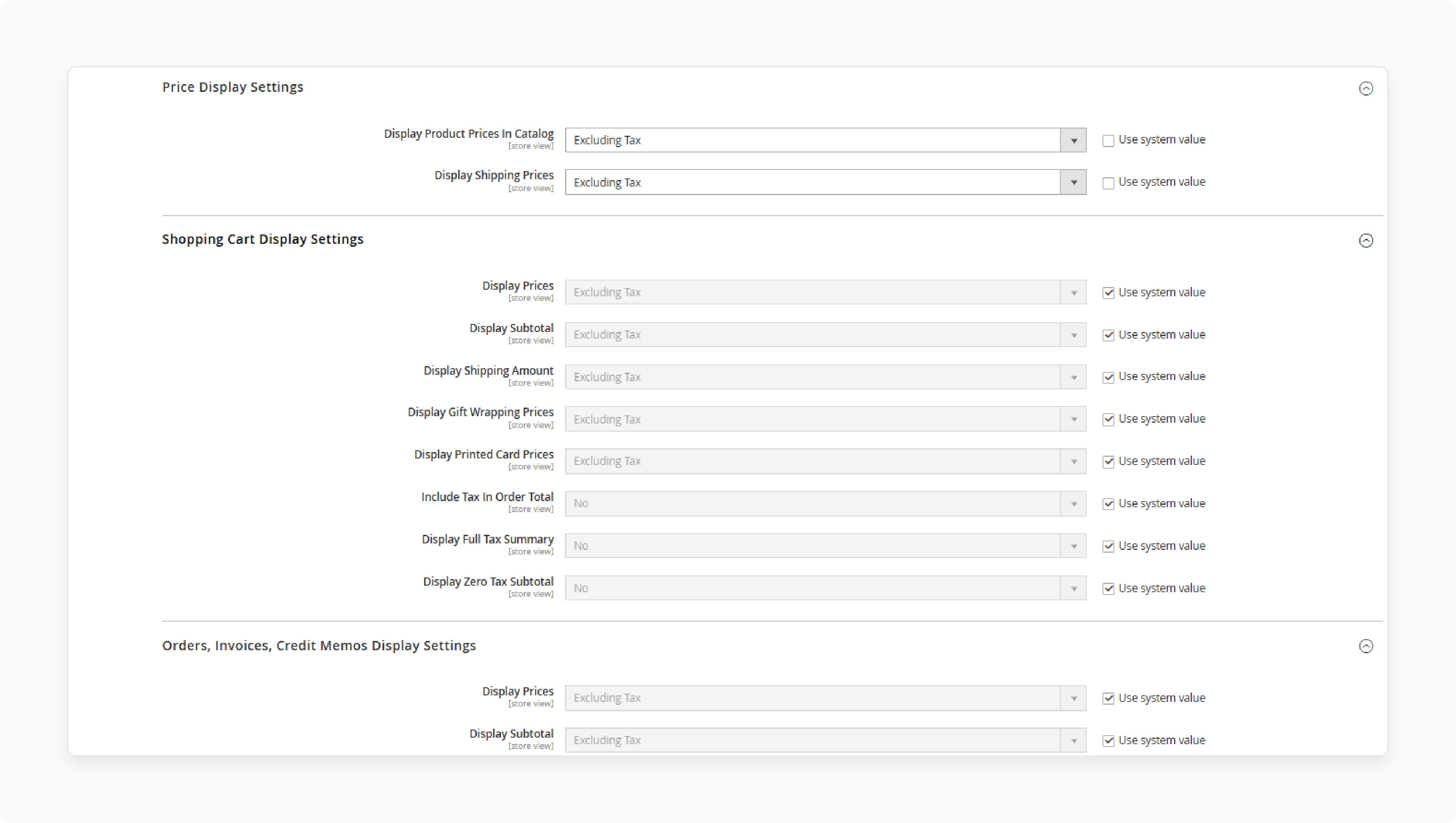The width and height of the screenshot is (1456, 823).
Task: Collapse the Shopping Cart Display Settings section icon
Action: click(1365, 240)
